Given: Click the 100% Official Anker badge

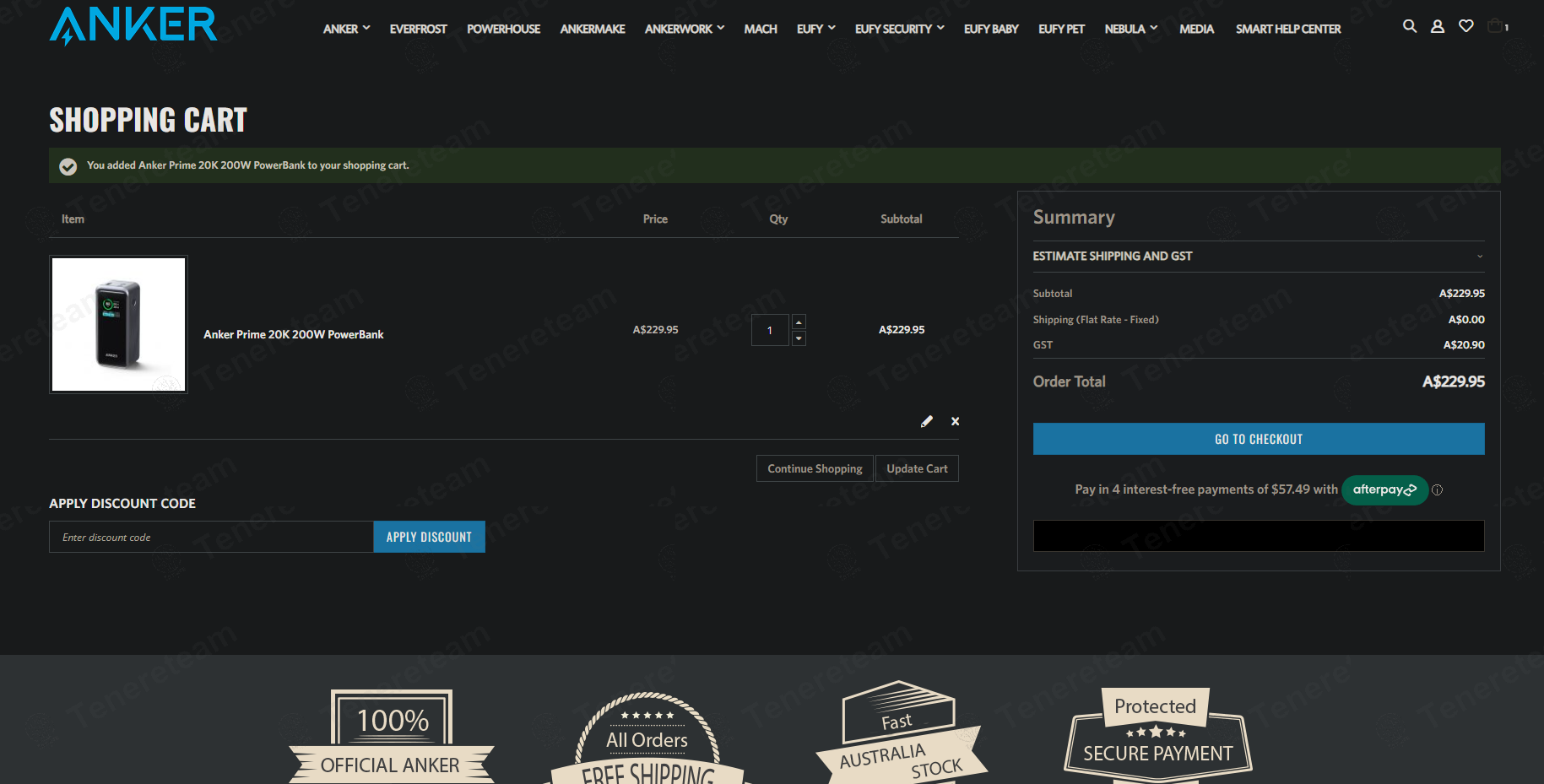Looking at the screenshot, I should click(392, 736).
